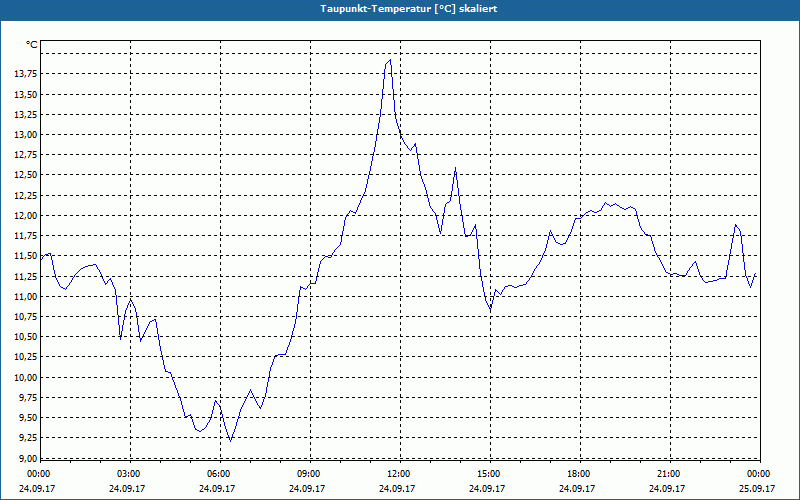
Task: Select the 12:00 time label
Action: point(399,474)
